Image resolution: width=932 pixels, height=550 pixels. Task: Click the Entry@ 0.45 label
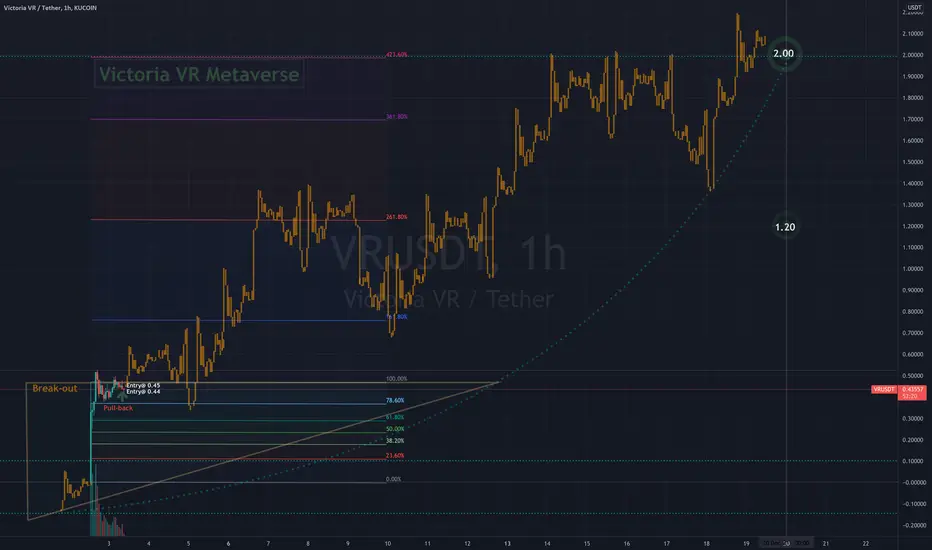[x=143, y=385]
